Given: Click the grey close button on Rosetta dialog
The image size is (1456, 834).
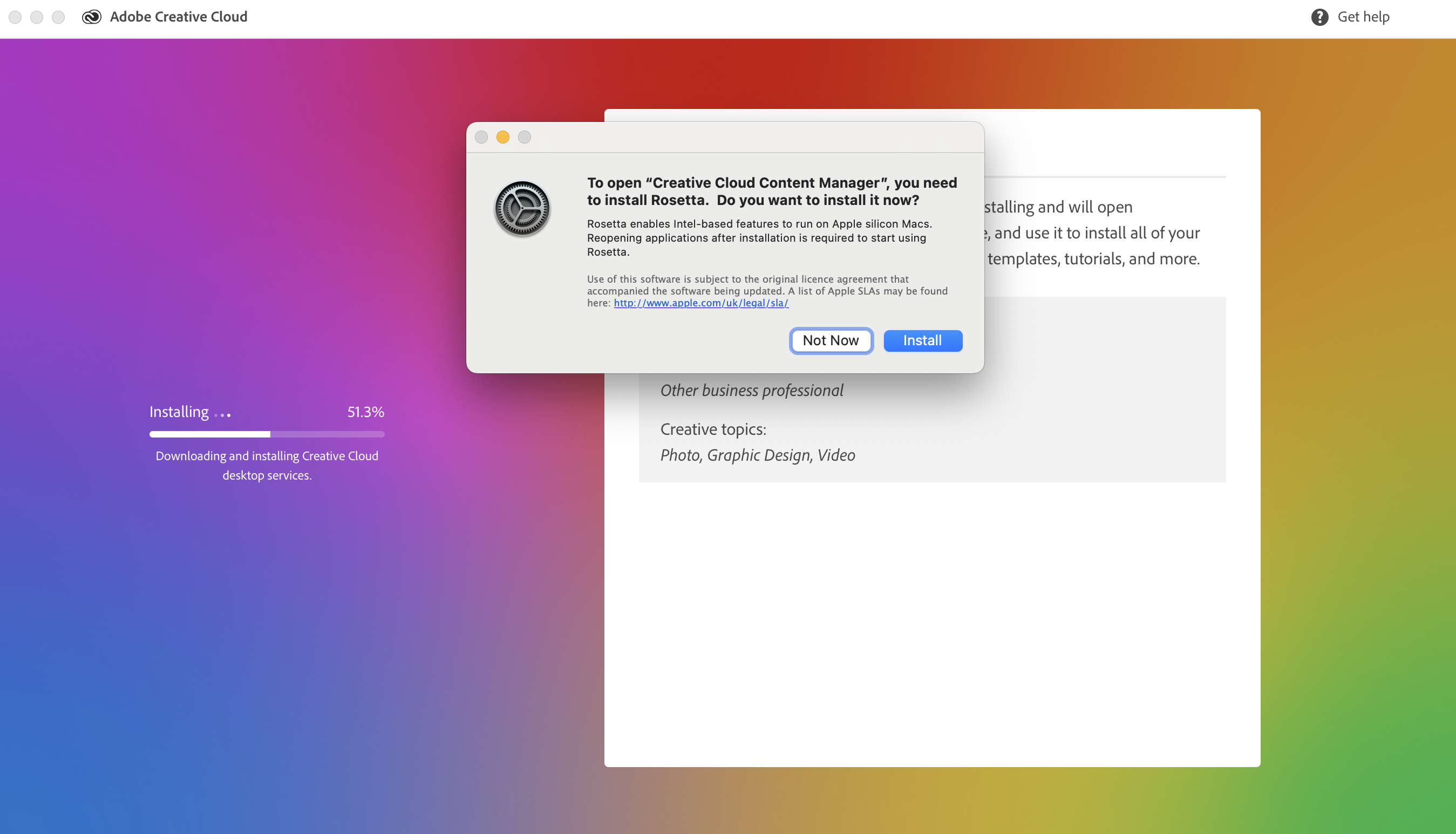Looking at the screenshot, I should point(481,137).
